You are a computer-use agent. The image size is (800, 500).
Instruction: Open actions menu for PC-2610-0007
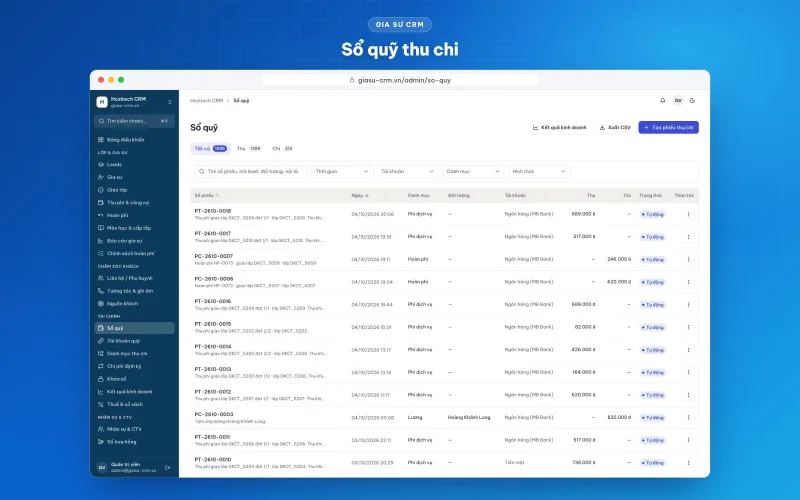point(688,259)
